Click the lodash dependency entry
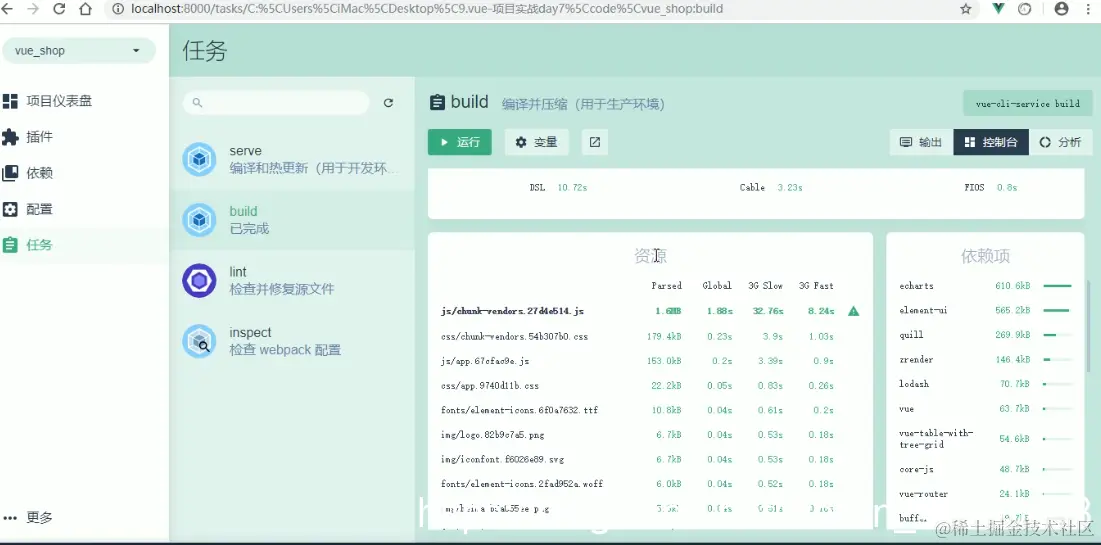Screen dimensions: 1101x545 click(x=985, y=384)
